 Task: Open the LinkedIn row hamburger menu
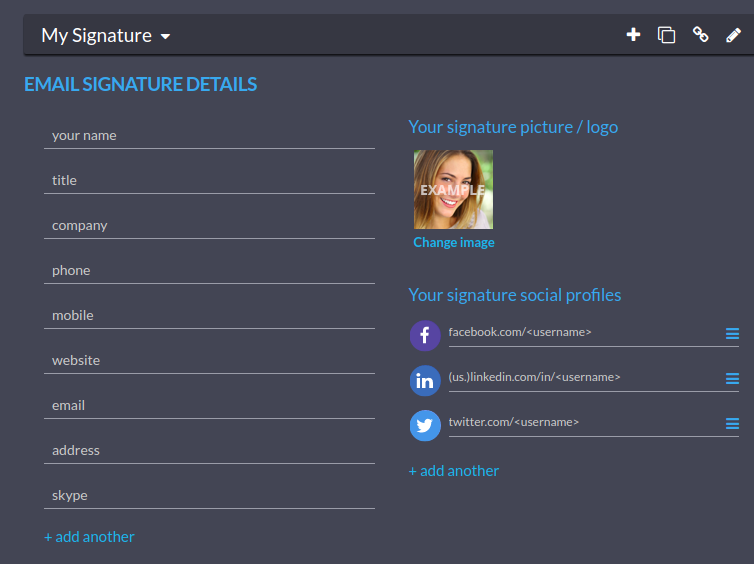point(732,379)
